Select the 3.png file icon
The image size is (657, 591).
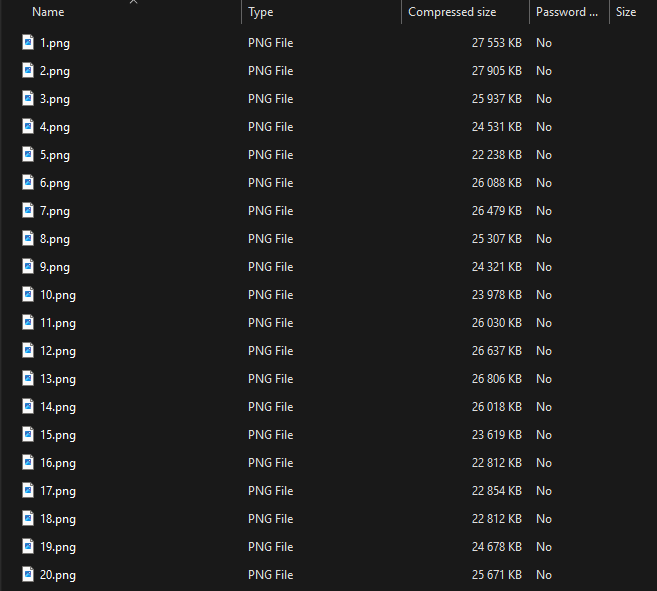(28, 98)
